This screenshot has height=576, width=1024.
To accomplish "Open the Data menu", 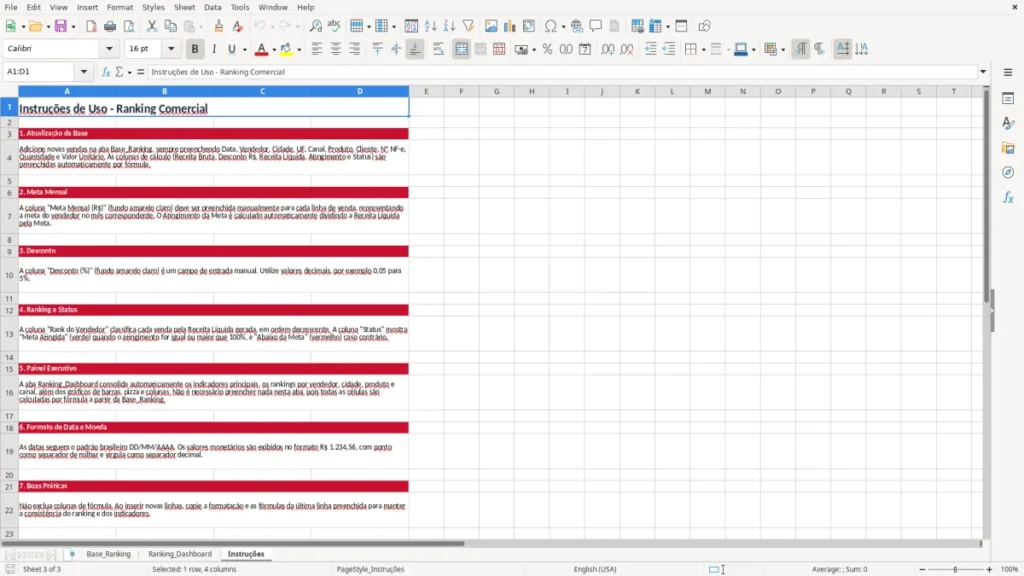I will point(212,7).
